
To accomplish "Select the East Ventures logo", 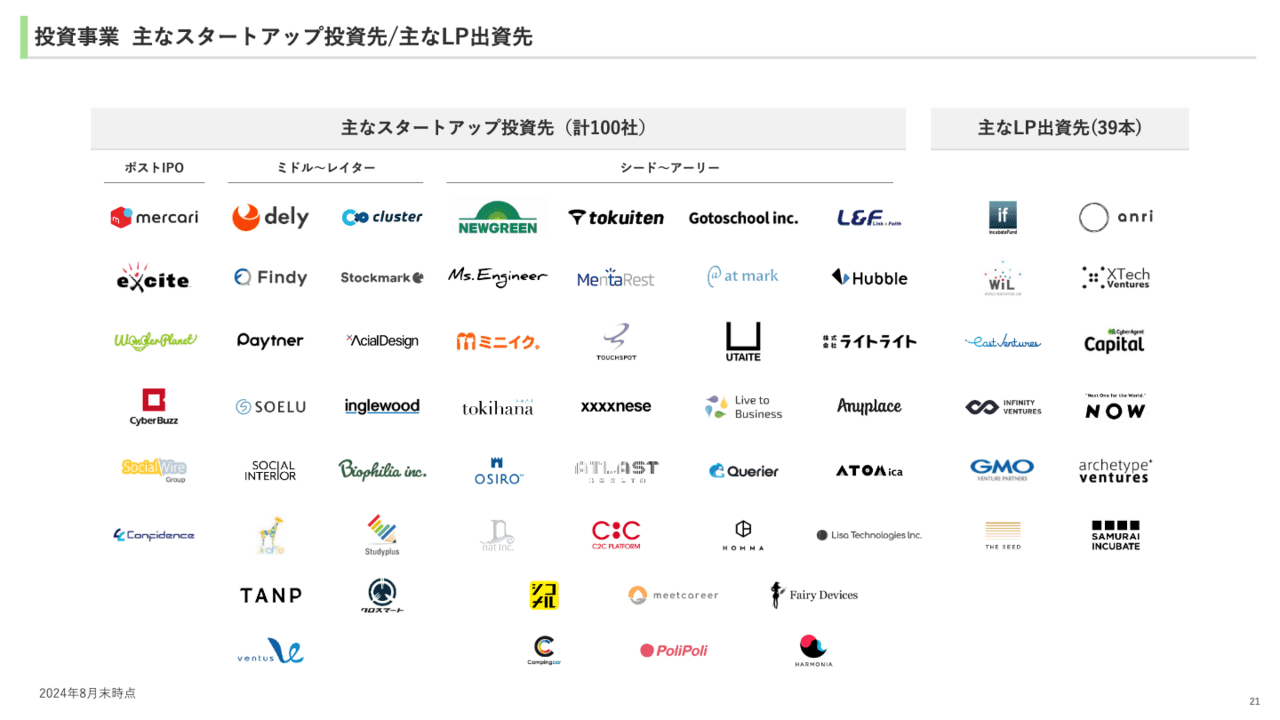I will [1003, 342].
